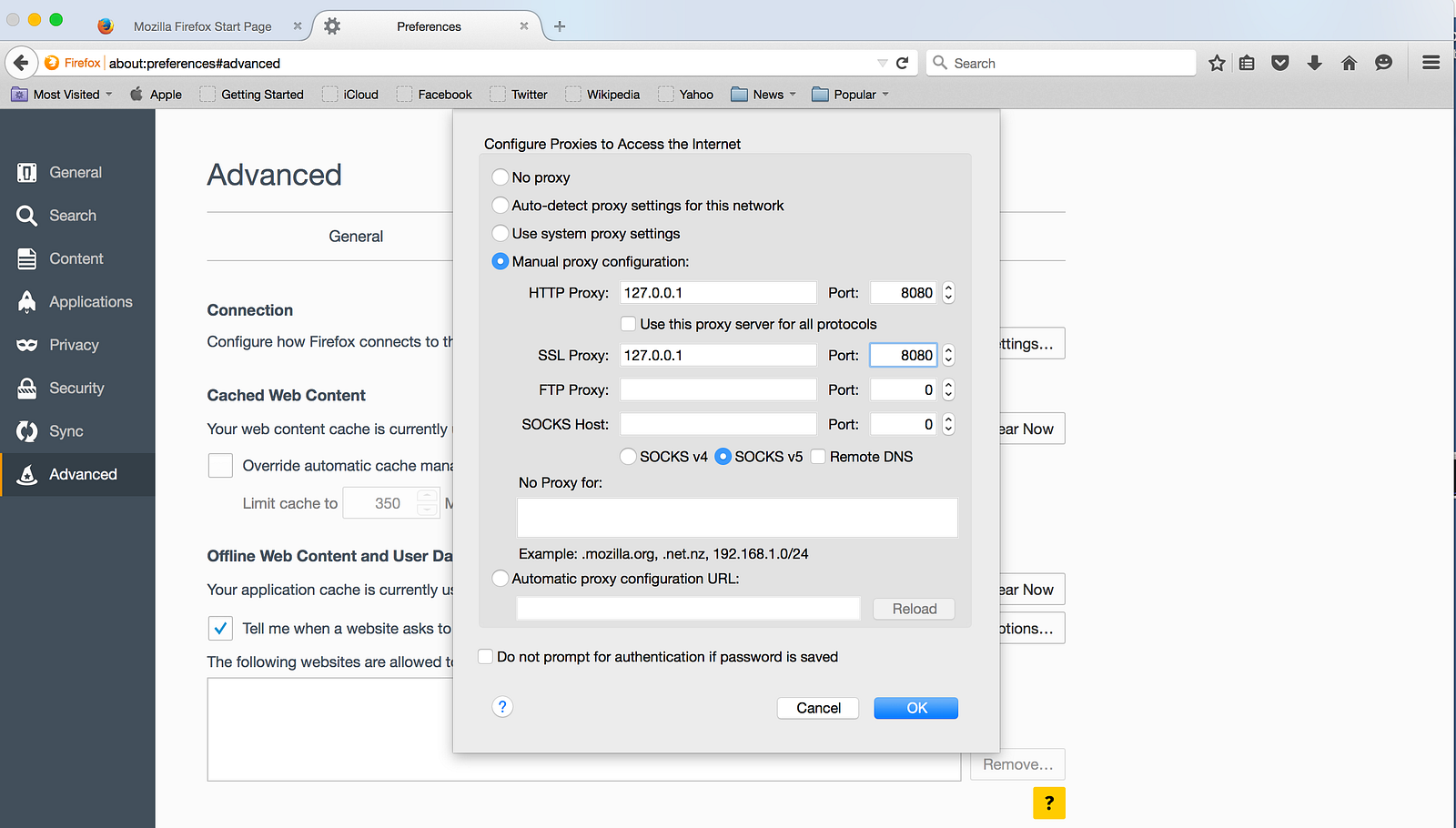Reload the page using the refresh icon
Viewport: 1456px width, 828px height.
[903, 63]
